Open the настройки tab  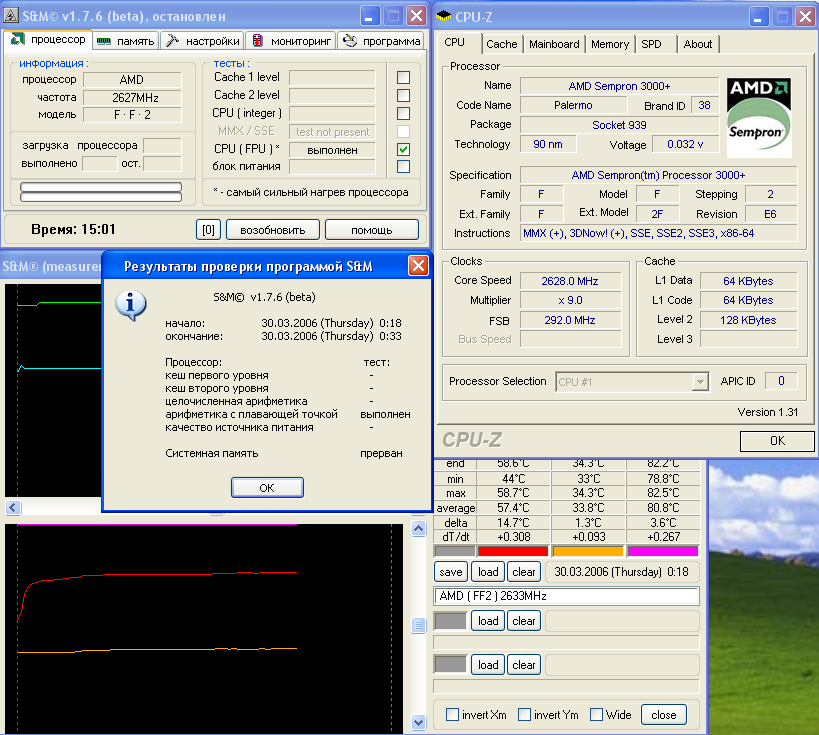[203, 41]
